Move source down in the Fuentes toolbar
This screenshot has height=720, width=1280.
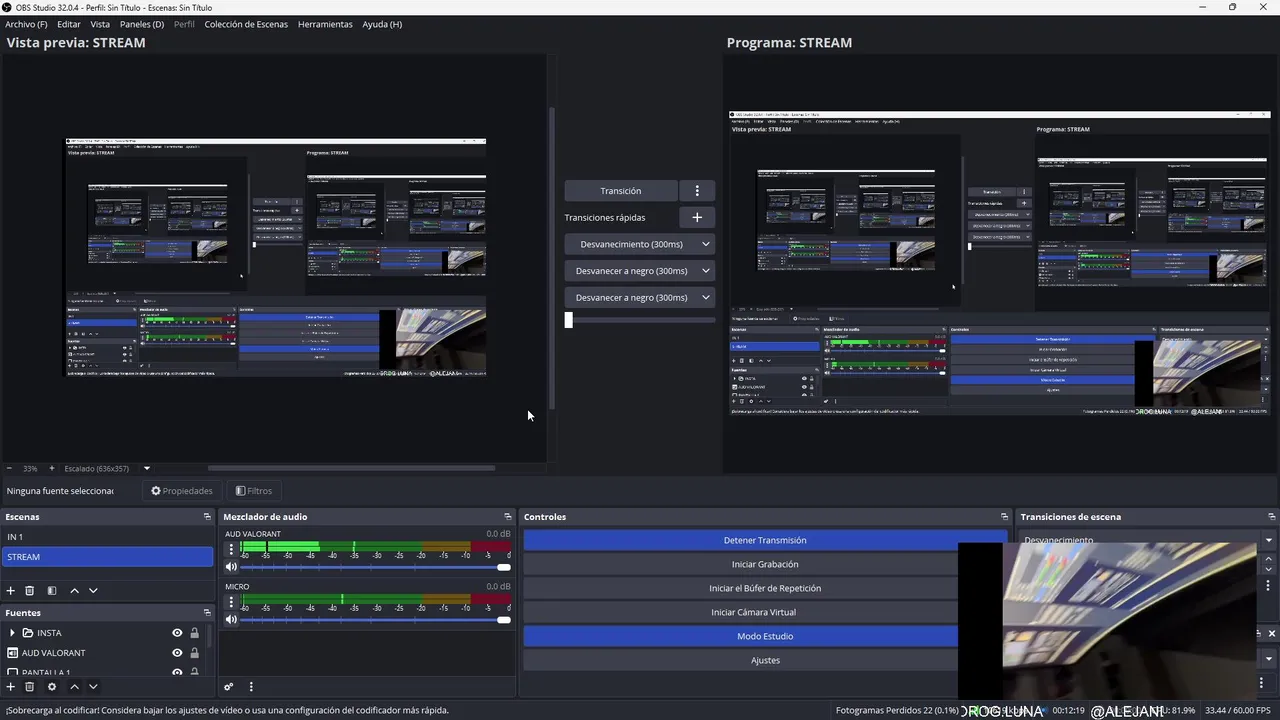click(x=93, y=687)
